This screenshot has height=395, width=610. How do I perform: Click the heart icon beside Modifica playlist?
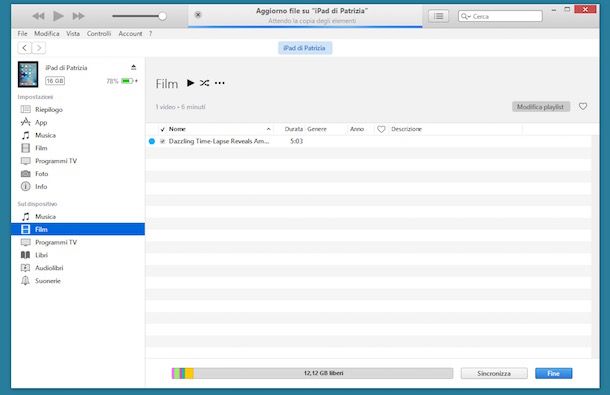point(583,106)
